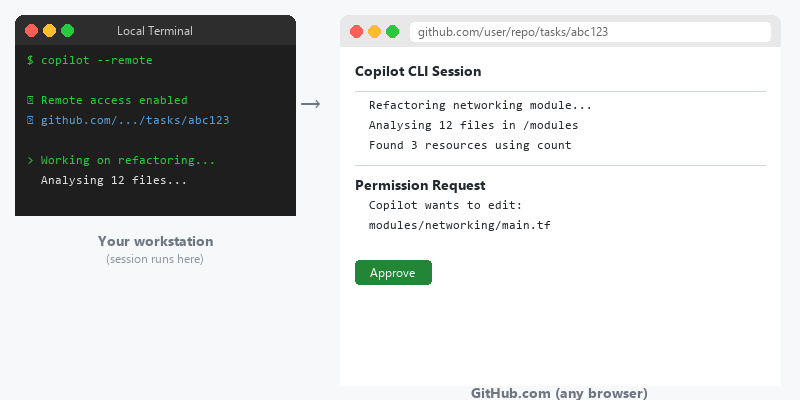Click 'Analysing 12 files in /modules' line
The height and width of the screenshot is (400, 800).
(x=473, y=125)
